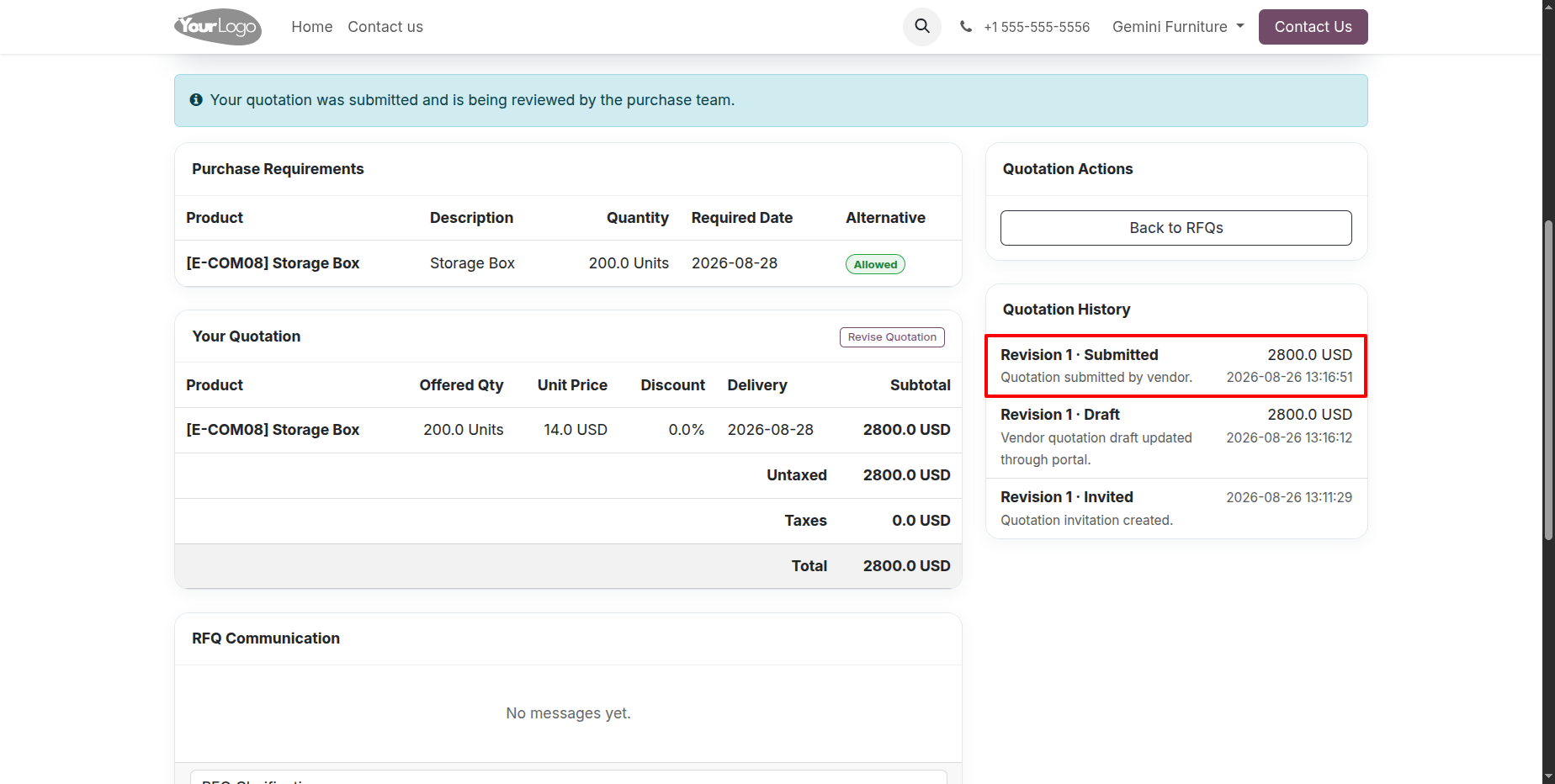Open the search magnifier icon

pos(922,27)
